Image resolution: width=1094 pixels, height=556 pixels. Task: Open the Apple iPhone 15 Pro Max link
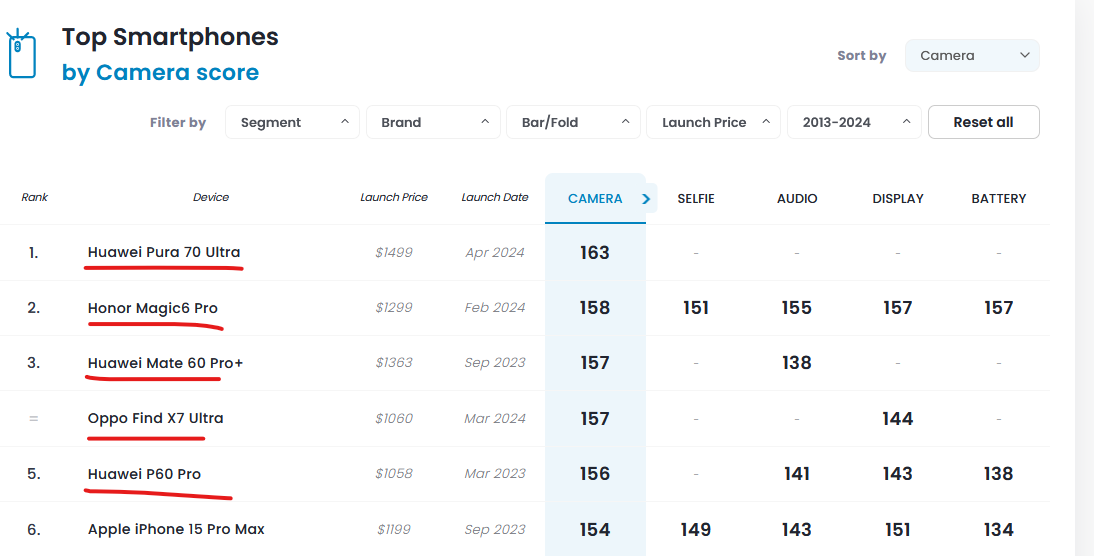click(177, 529)
